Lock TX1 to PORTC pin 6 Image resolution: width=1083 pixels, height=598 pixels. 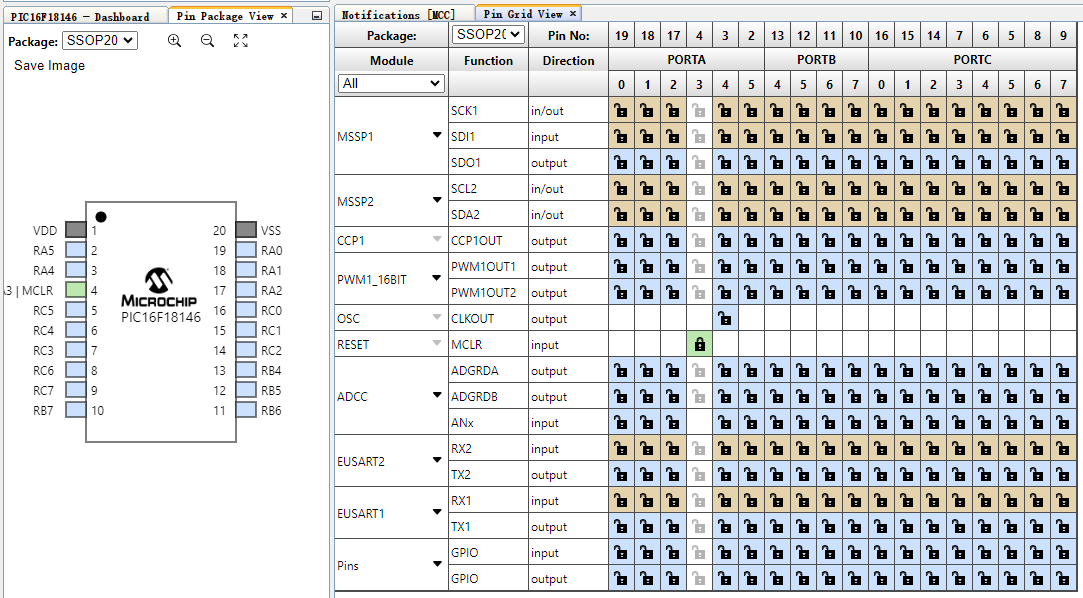coord(1037,527)
